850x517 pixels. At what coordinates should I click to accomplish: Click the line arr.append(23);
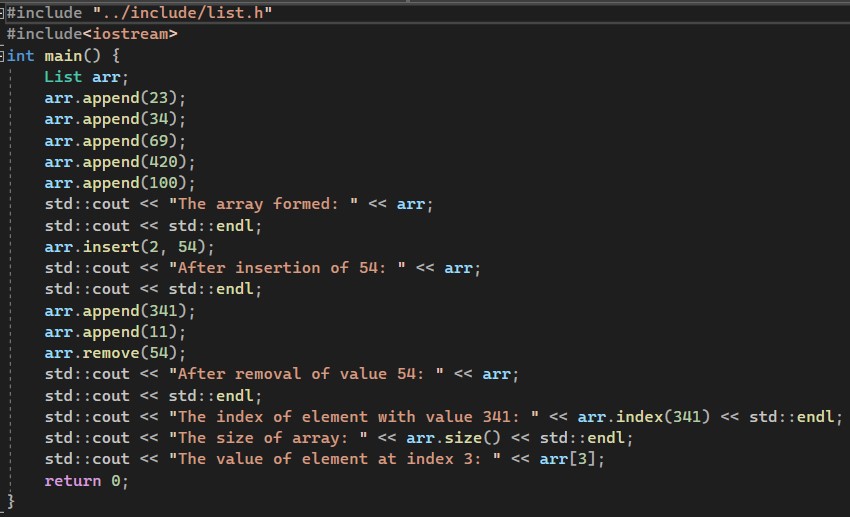[x=115, y=98]
